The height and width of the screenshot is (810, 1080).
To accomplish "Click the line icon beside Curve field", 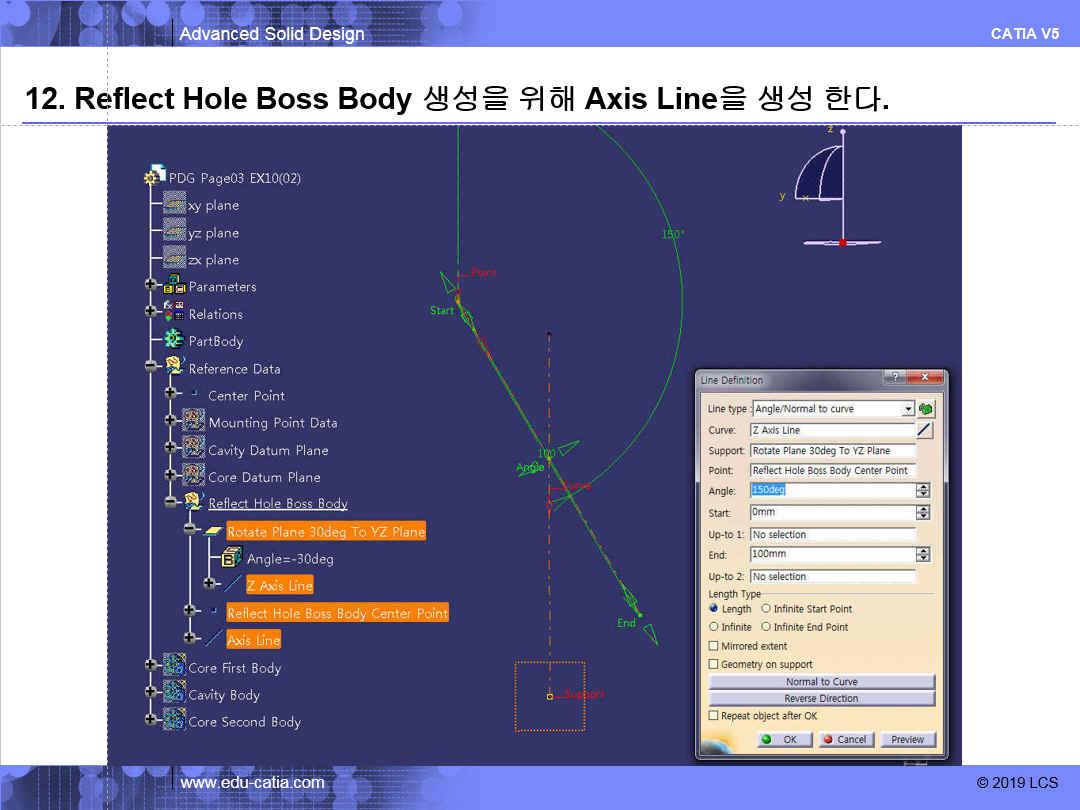I will [x=925, y=430].
